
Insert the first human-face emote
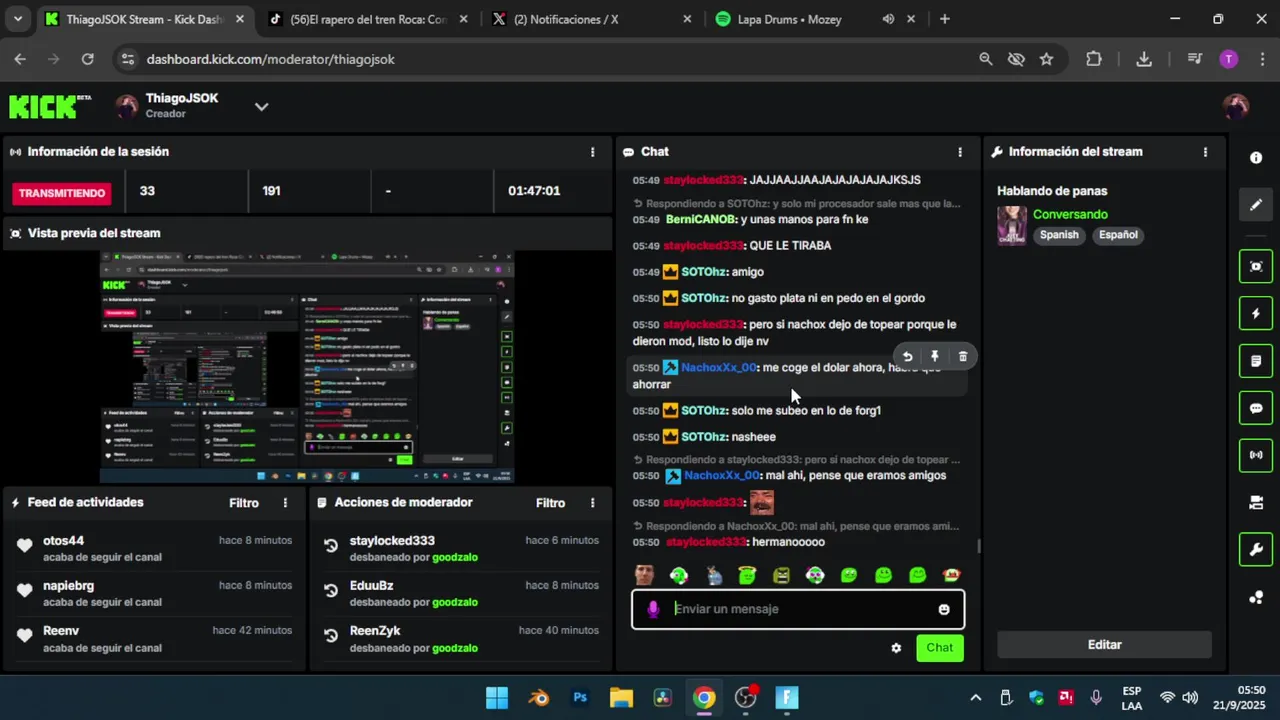[645, 575]
